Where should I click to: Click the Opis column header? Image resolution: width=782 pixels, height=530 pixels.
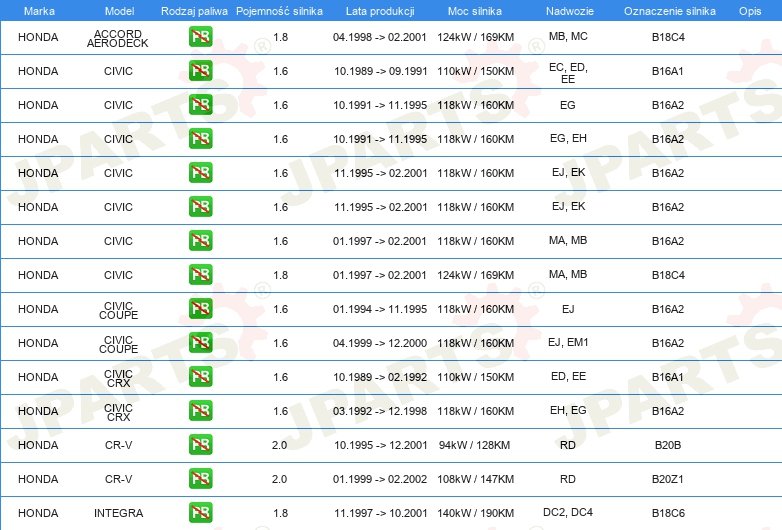(750, 11)
